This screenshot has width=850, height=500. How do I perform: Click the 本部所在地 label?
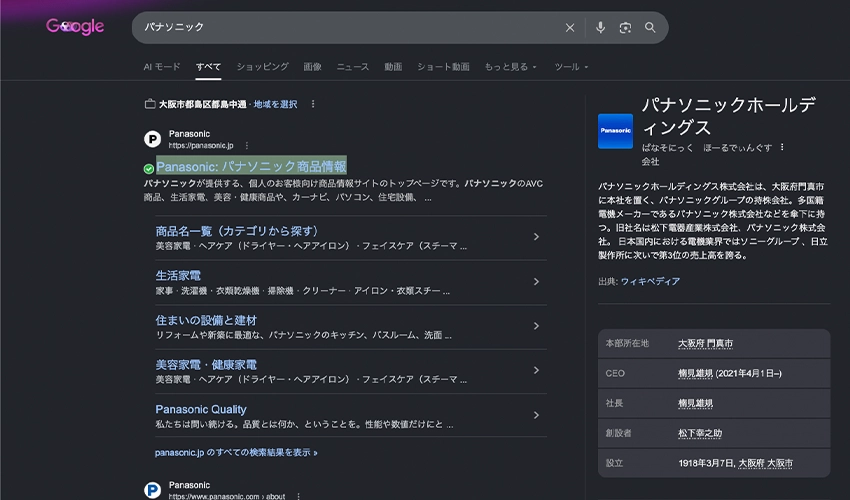click(627, 343)
